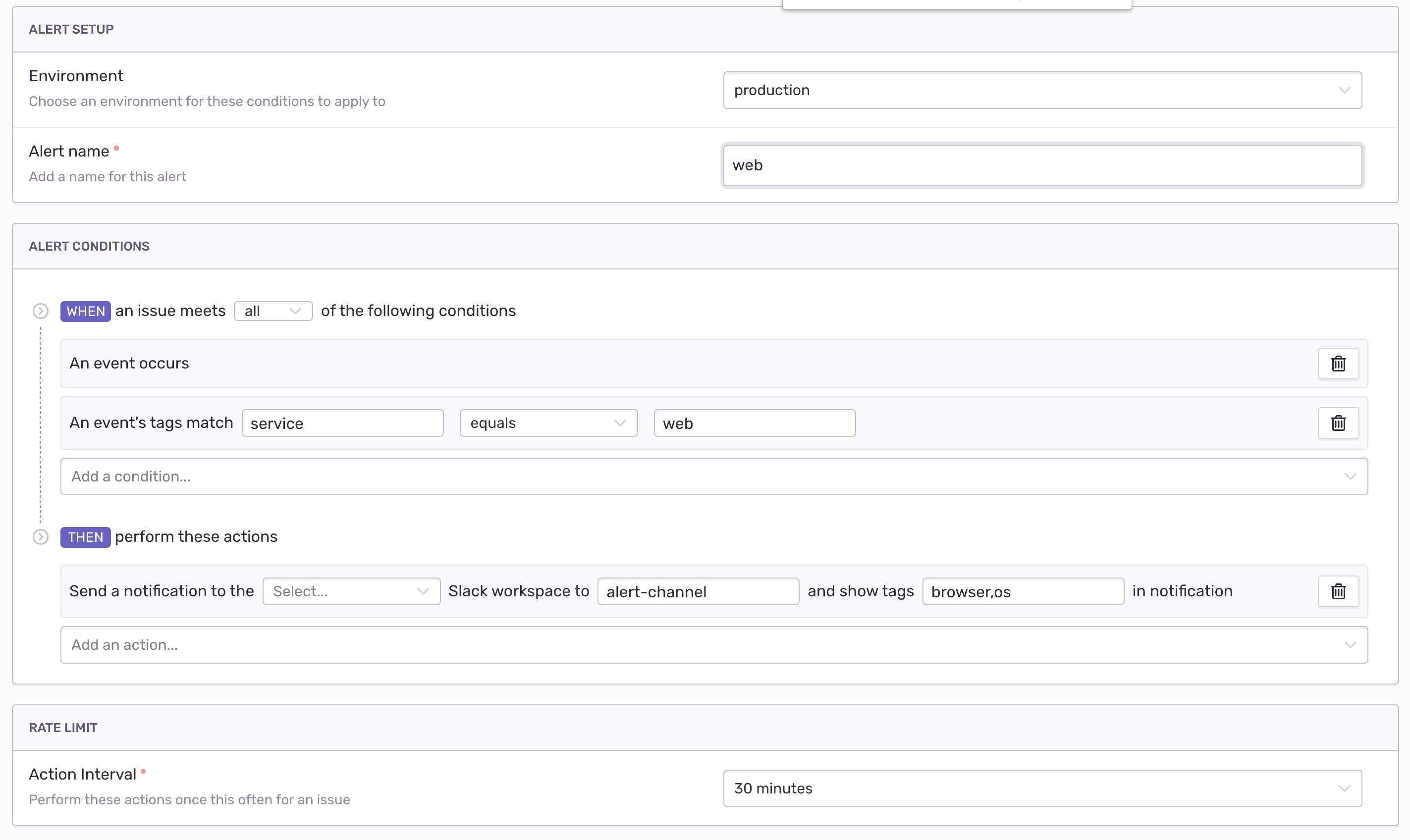Open the Add a condition selector

pos(679,476)
